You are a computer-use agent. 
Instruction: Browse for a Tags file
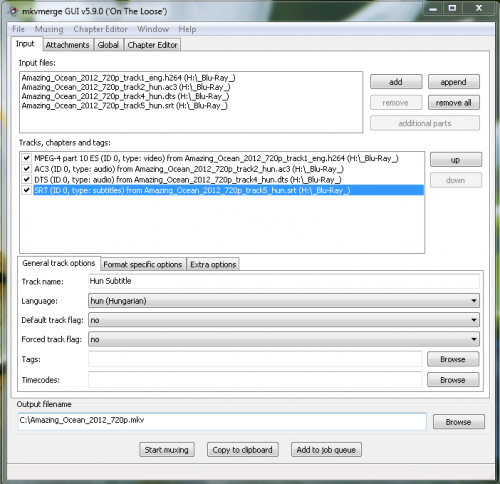(x=453, y=359)
